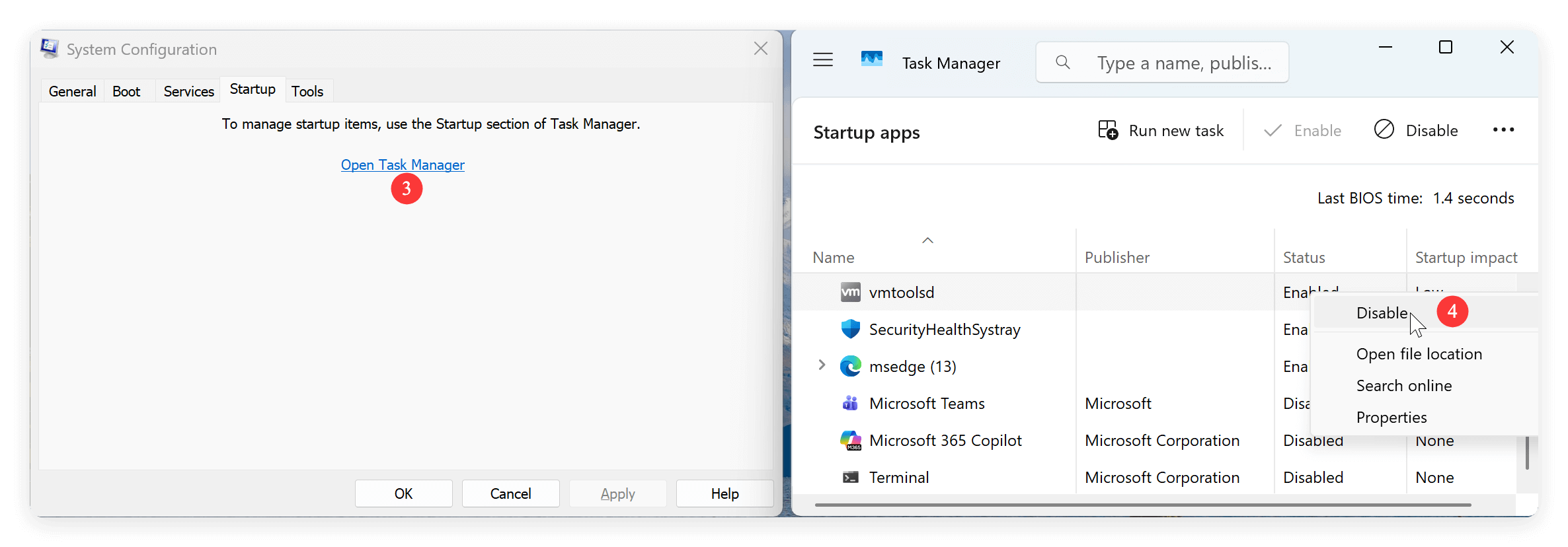The width and height of the screenshot is (1568, 547).
Task: Toggle the Name column sort arrow
Action: 927,240
